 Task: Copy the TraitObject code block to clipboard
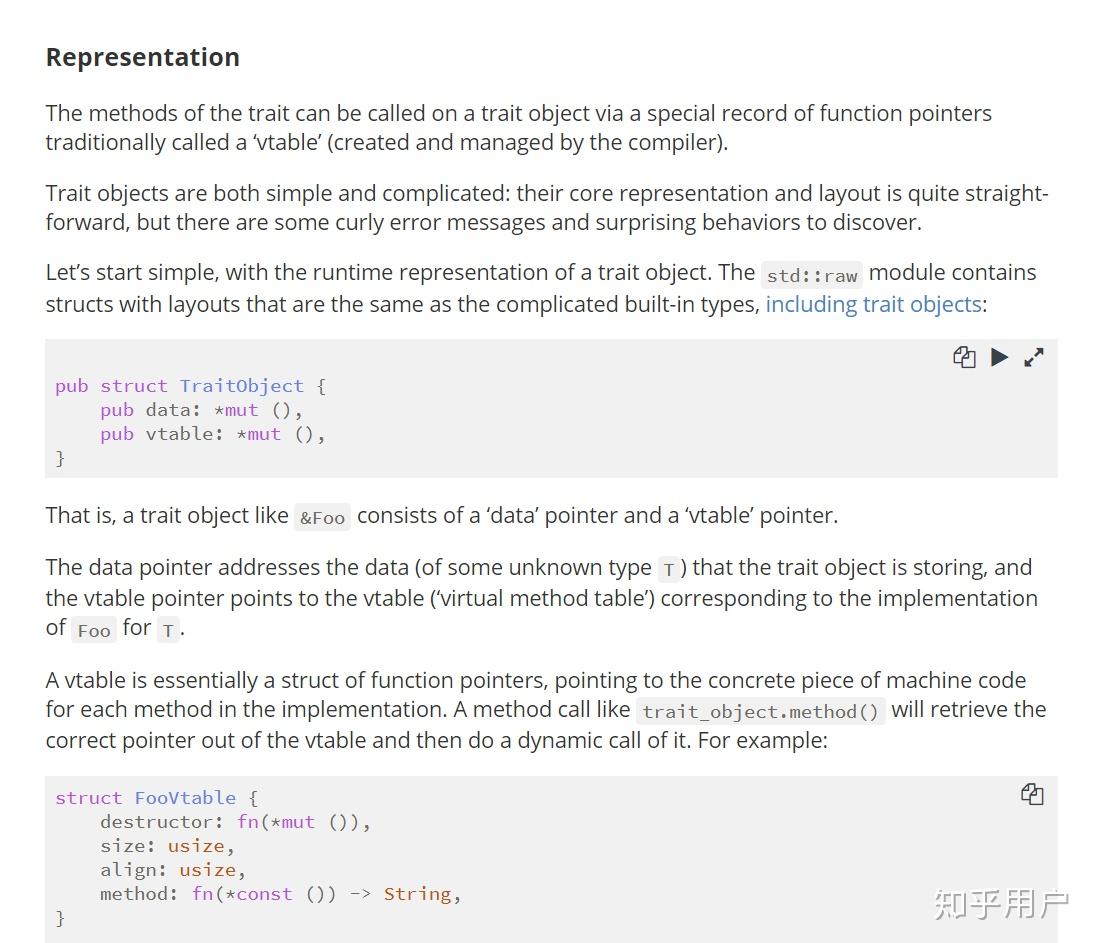click(x=964, y=357)
